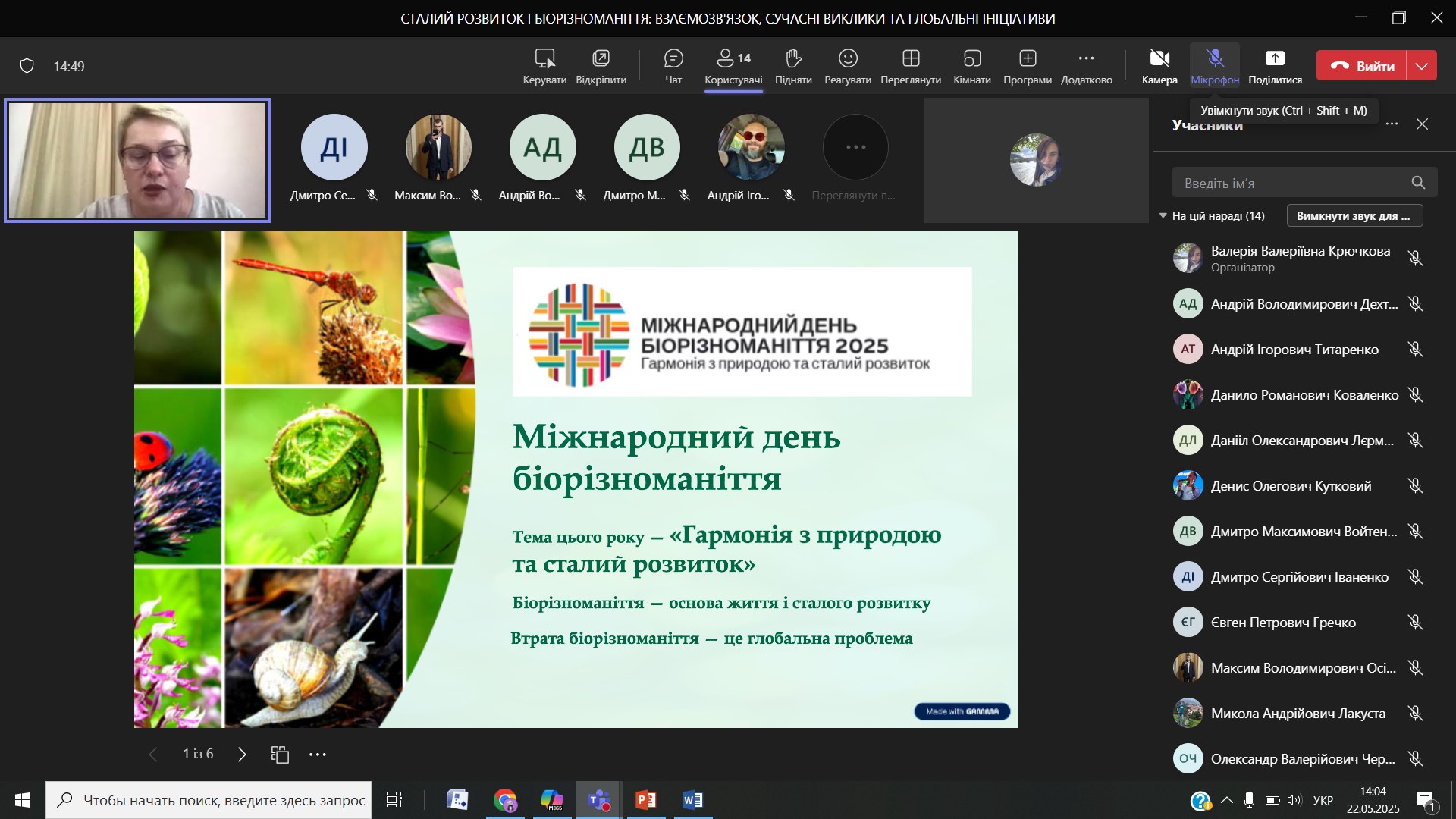Screen dimensions: 1456x819
Task: Click Керувати to take control
Action: (x=544, y=66)
